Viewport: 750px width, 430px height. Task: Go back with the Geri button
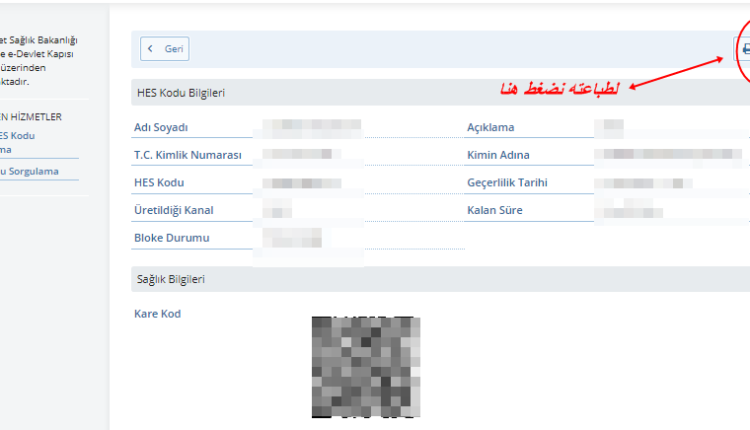pos(165,49)
